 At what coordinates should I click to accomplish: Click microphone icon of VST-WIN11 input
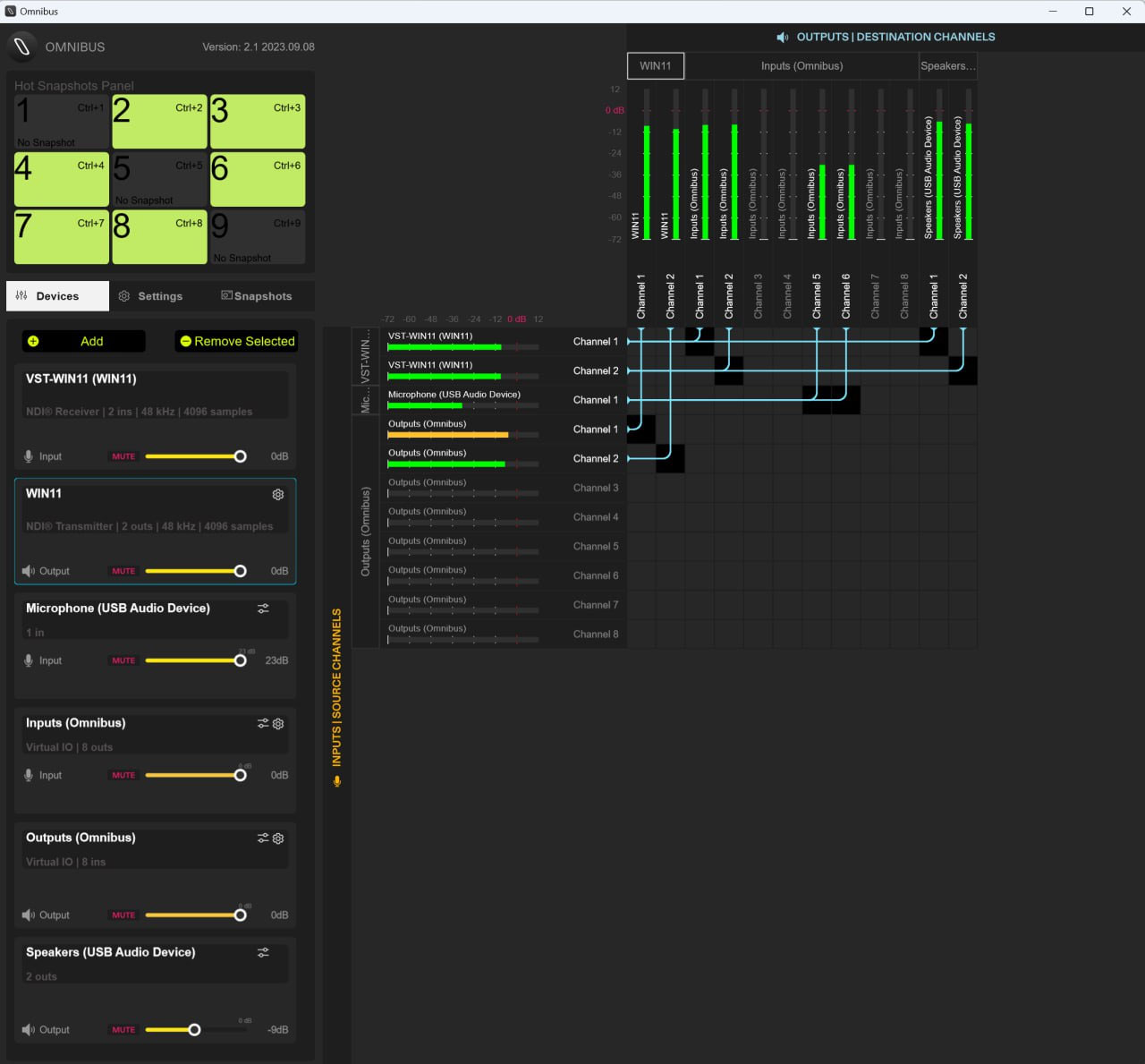29,456
